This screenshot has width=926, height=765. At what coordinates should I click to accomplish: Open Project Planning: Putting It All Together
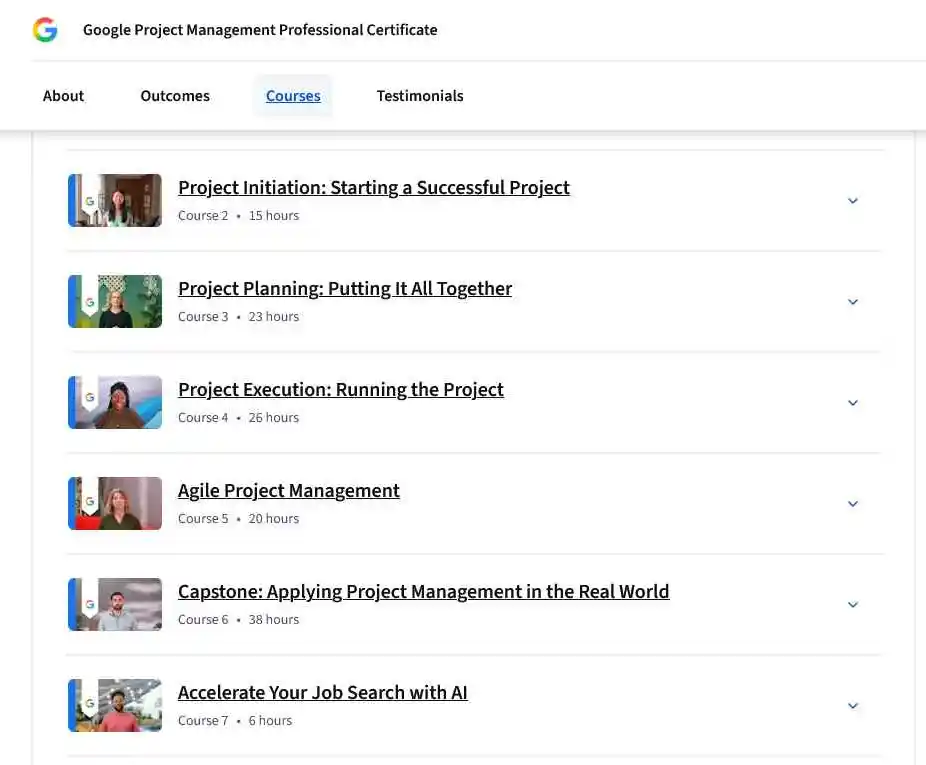coord(345,288)
